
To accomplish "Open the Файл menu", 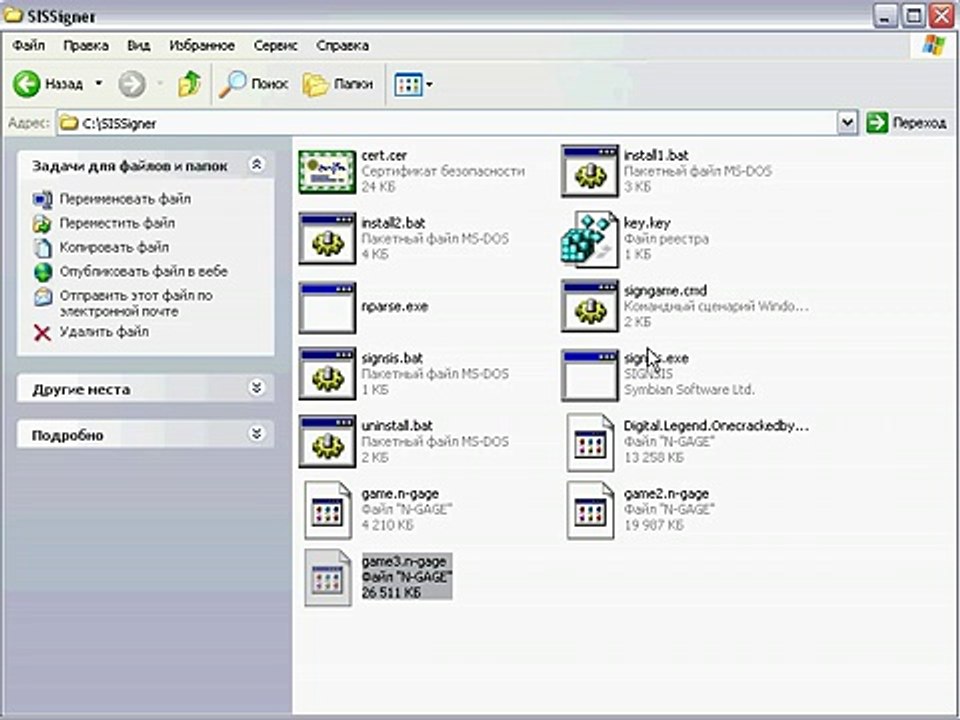I will (x=29, y=46).
